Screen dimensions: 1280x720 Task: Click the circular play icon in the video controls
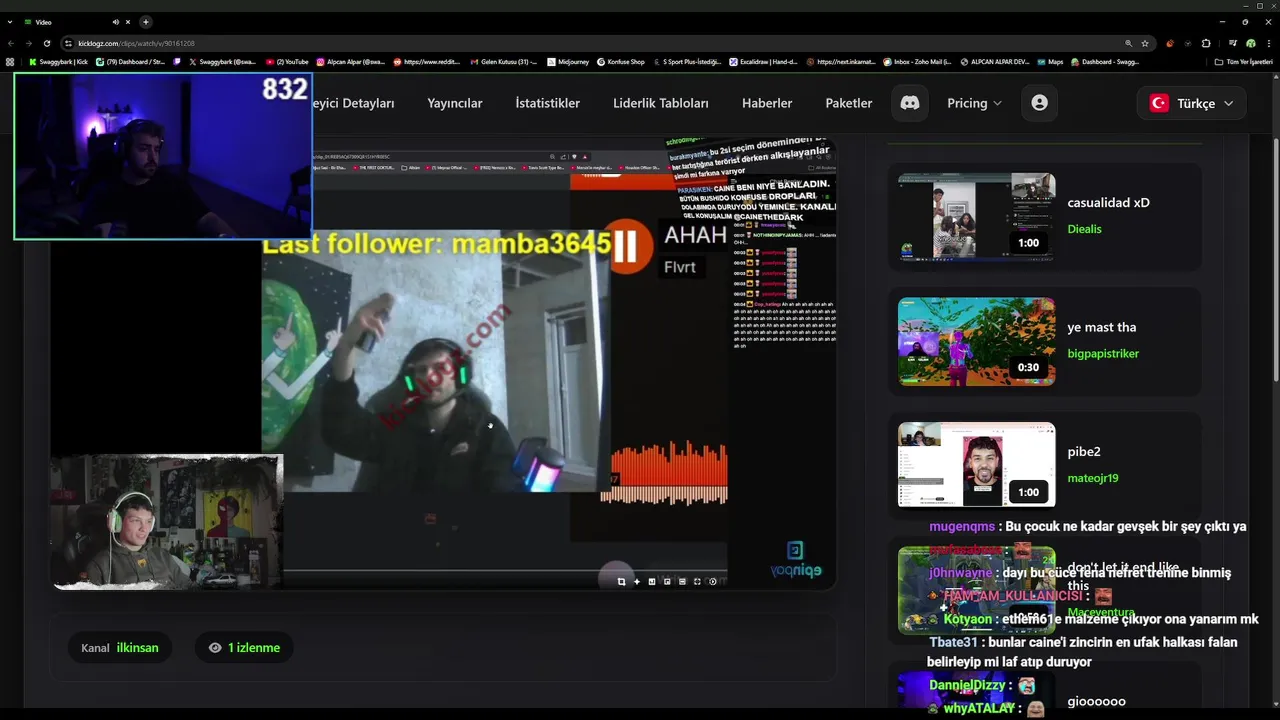(x=712, y=581)
